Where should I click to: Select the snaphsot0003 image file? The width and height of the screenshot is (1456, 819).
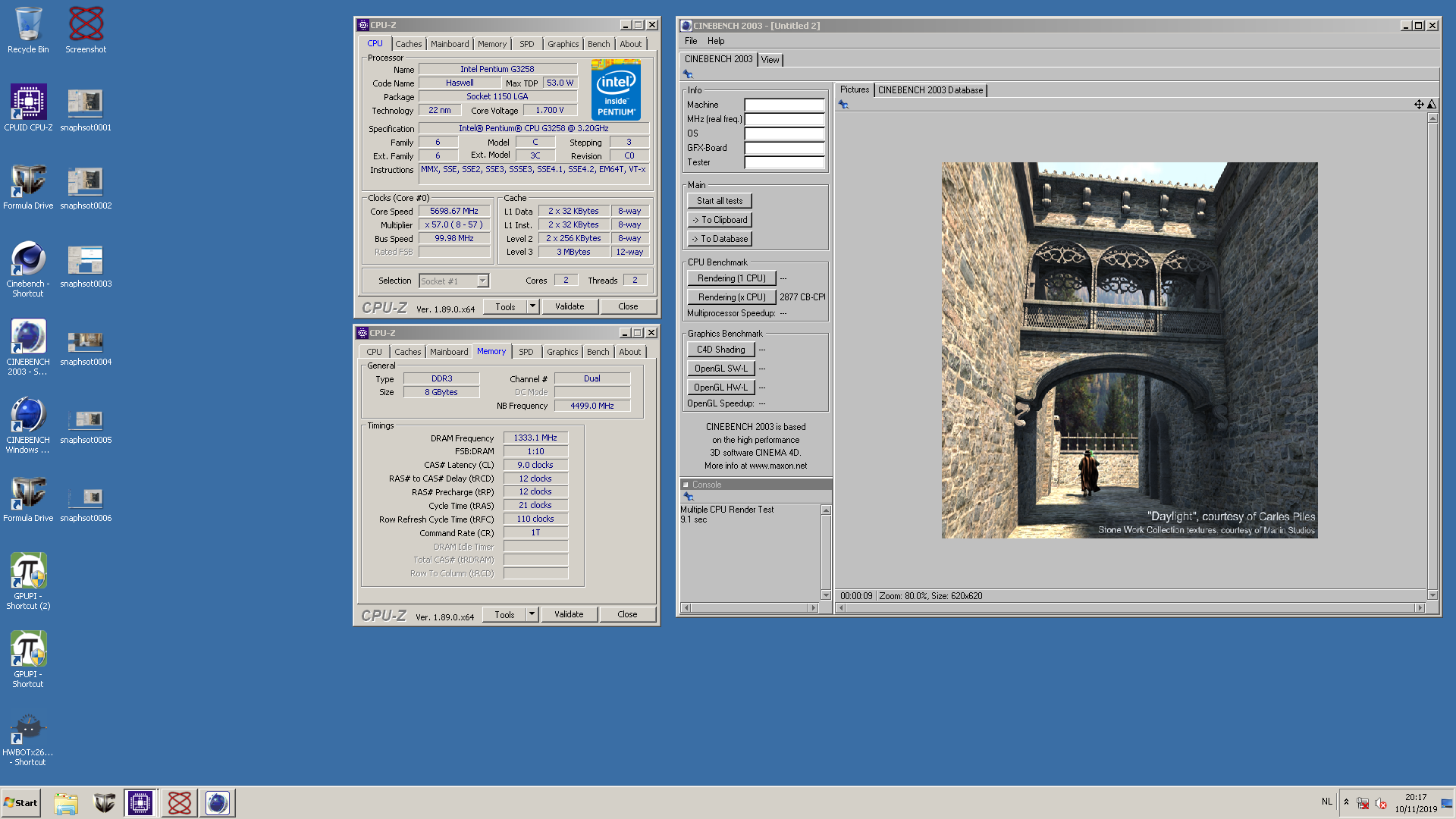pyautogui.click(x=86, y=264)
